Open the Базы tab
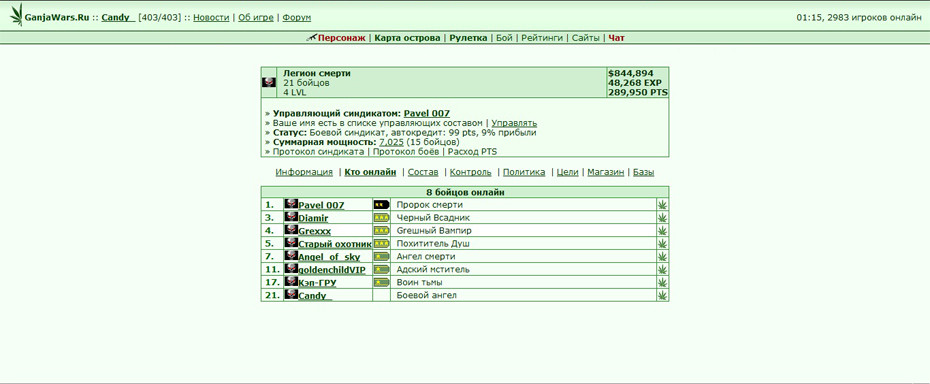The image size is (930, 384). point(644,172)
